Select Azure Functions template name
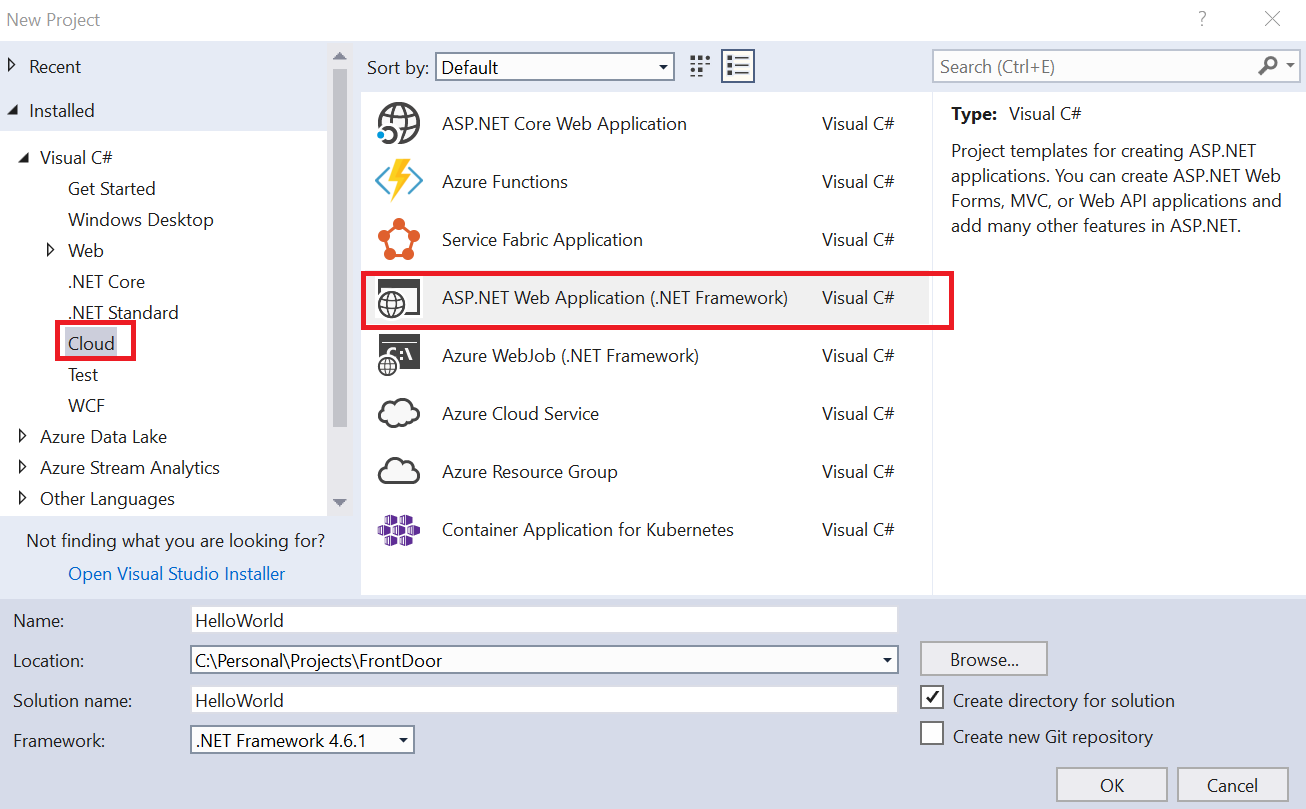The height and width of the screenshot is (809, 1306). click(505, 182)
